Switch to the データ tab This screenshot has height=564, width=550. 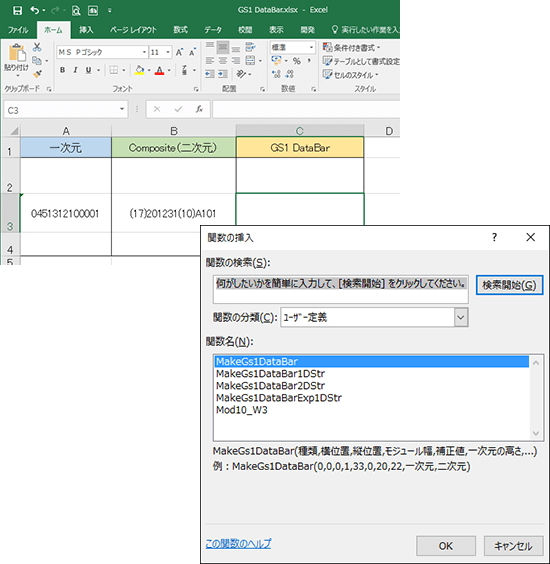click(x=213, y=30)
